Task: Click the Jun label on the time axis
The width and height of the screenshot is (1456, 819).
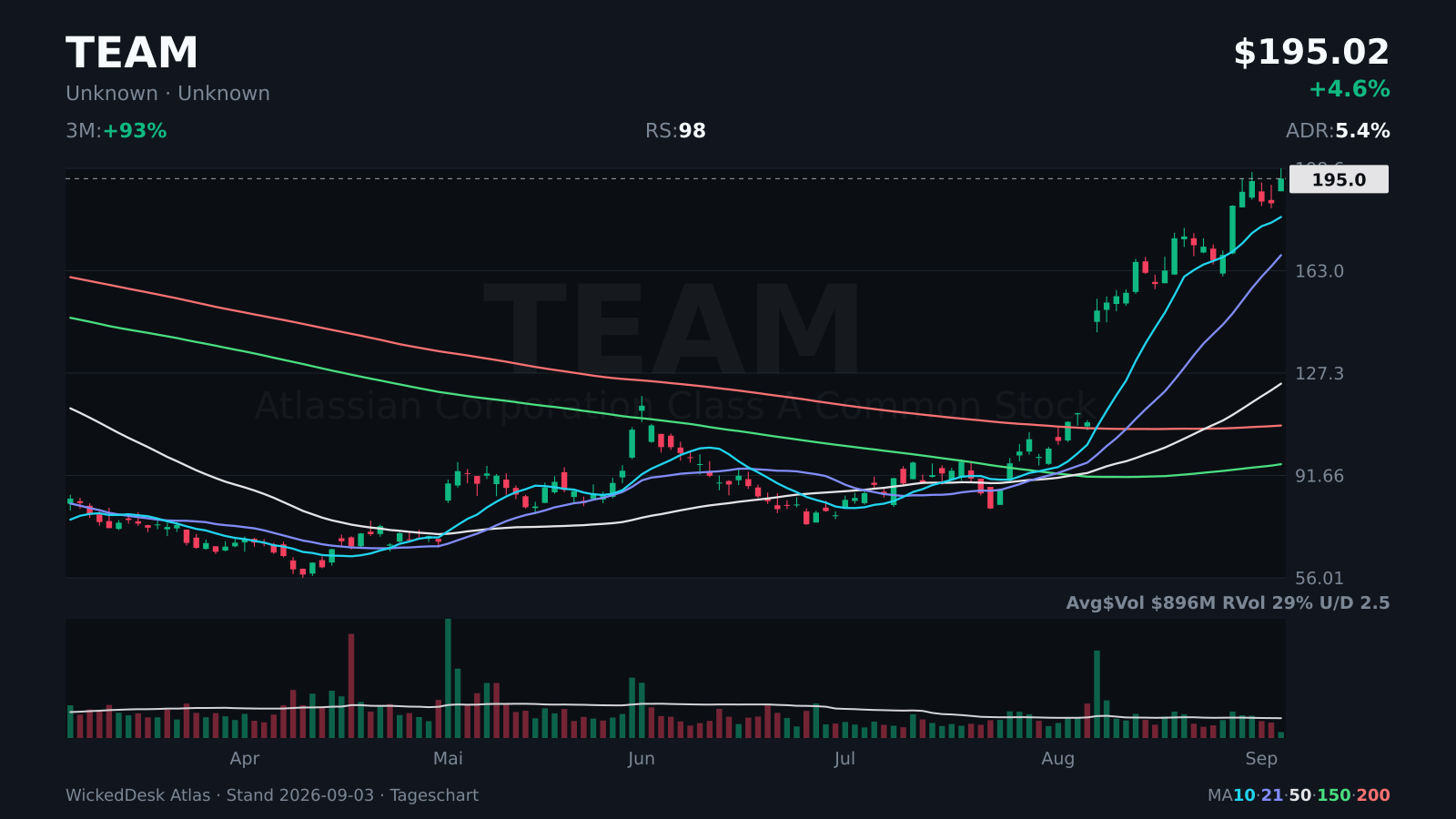Action: 642,759
